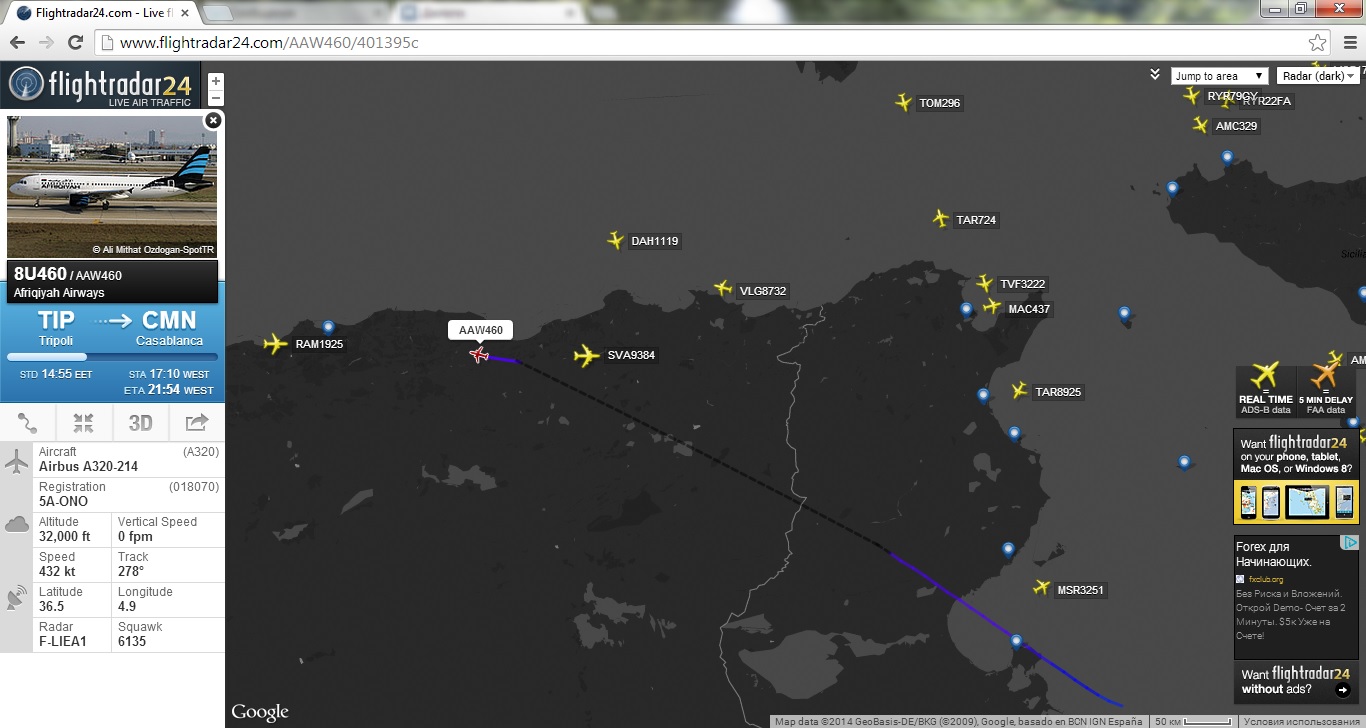Screen dimensions: 1366x728
Task: Open the Afriqiyah aircraft photo
Action: [112, 185]
